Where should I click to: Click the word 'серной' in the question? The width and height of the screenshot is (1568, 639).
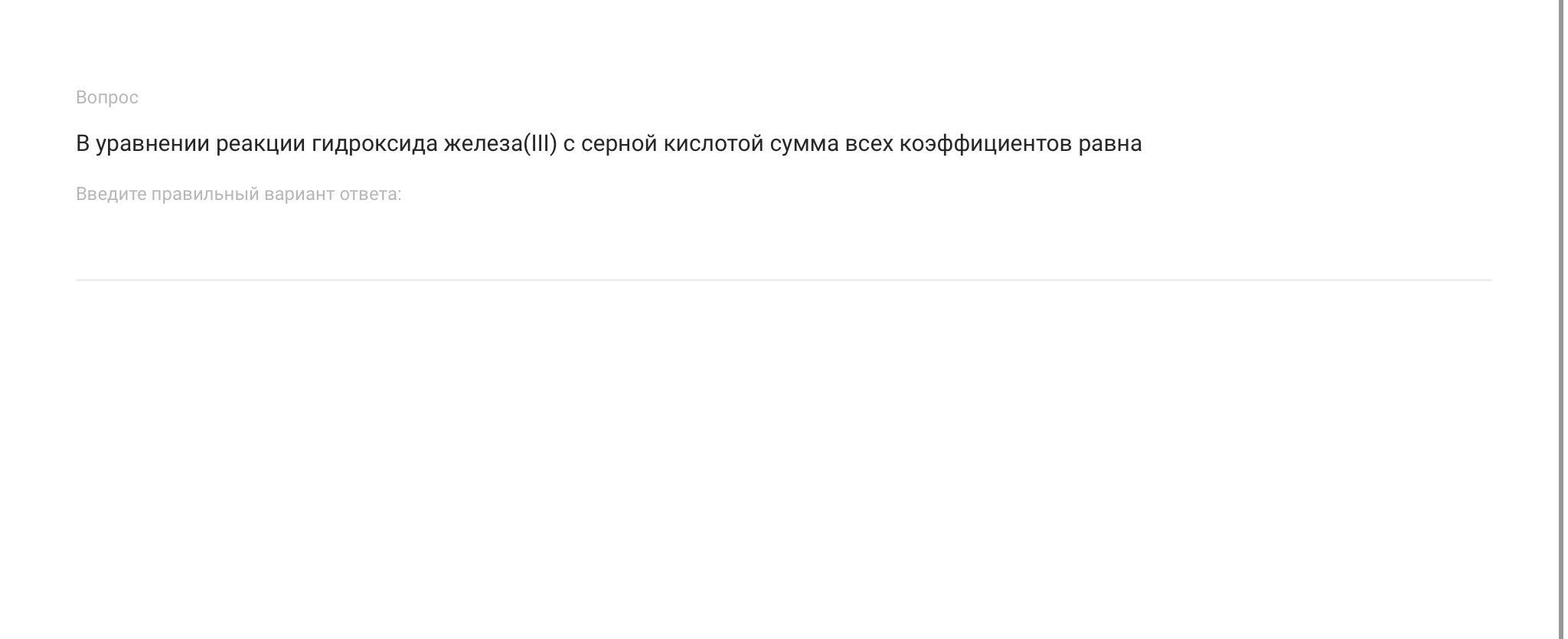coord(619,143)
